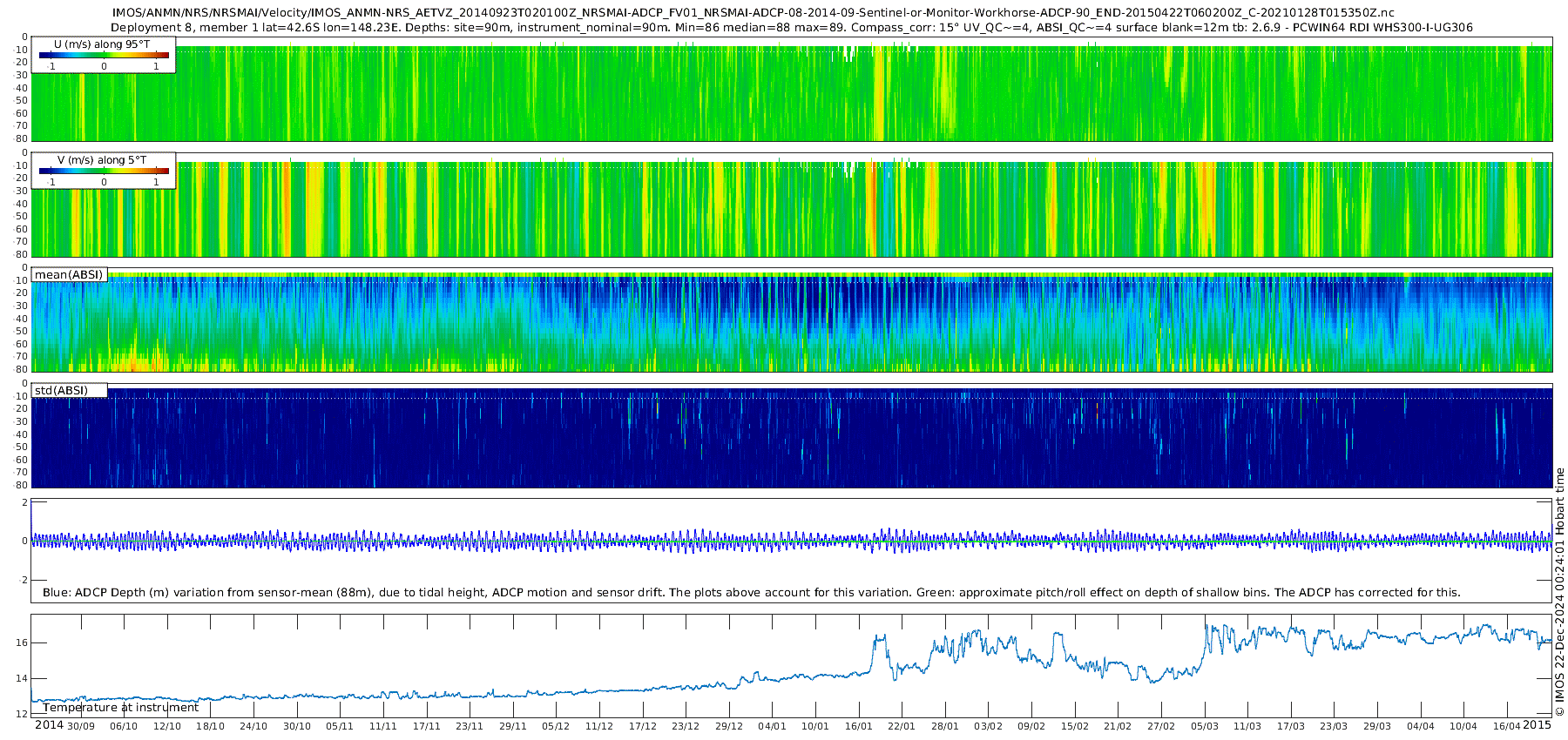Viewport: 1568px width, 740px height.
Task: Select the 30/09 date tick label
Action: click(x=81, y=726)
